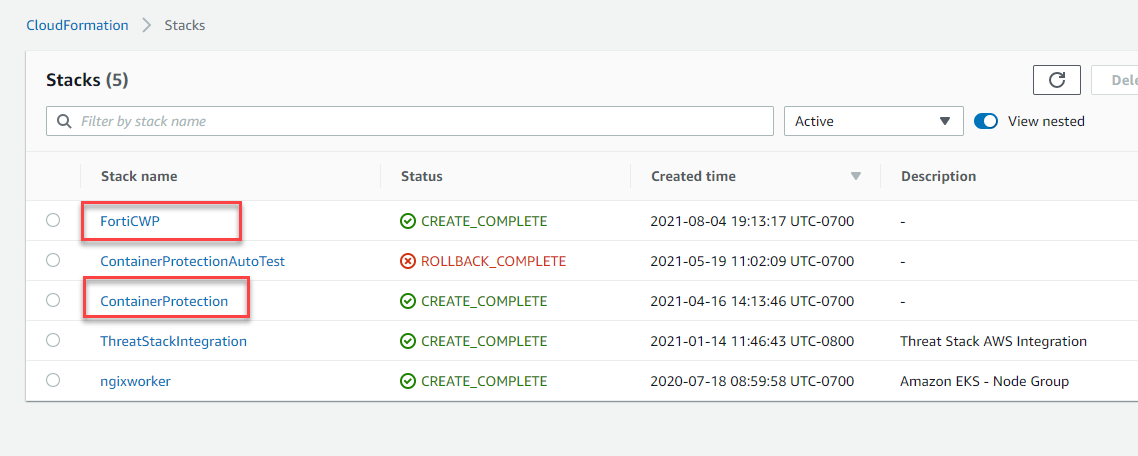
Task: Click the CloudFormation breadcrumb link
Action: pyautogui.click(x=77, y=25)
